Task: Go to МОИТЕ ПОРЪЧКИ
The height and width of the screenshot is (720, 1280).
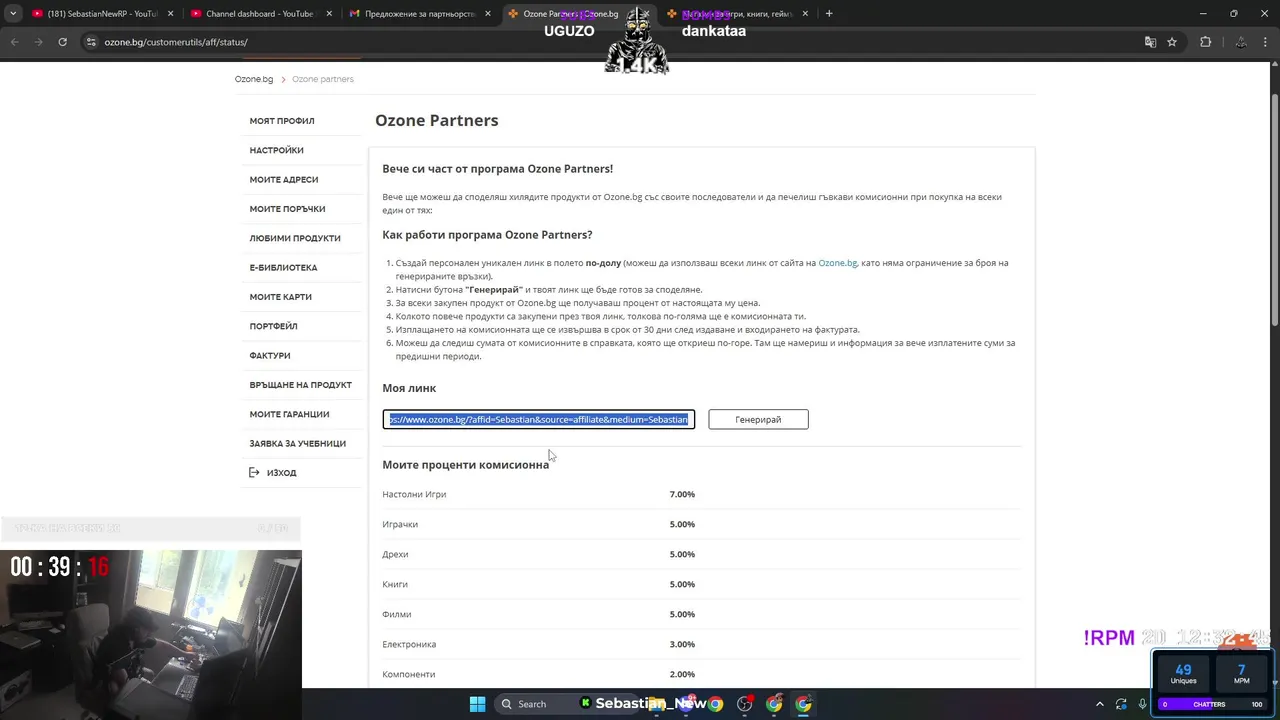Action: (287, 209)
